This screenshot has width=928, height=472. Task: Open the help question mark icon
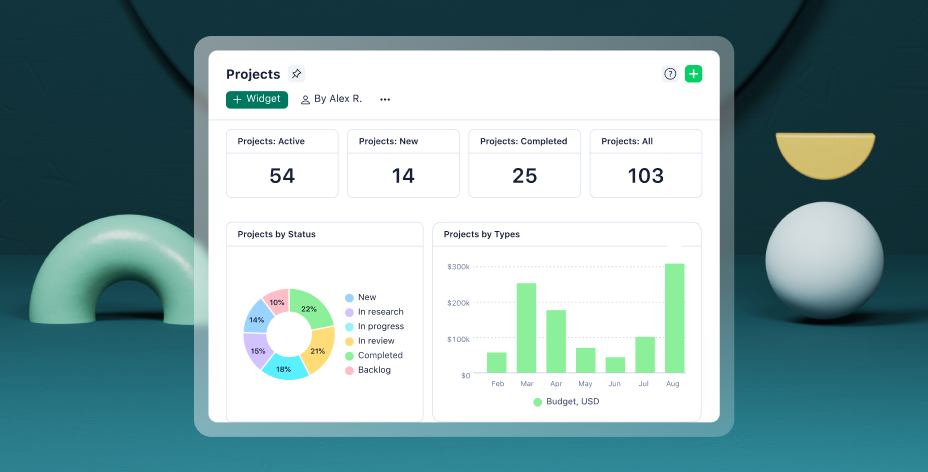click(670, 74)
